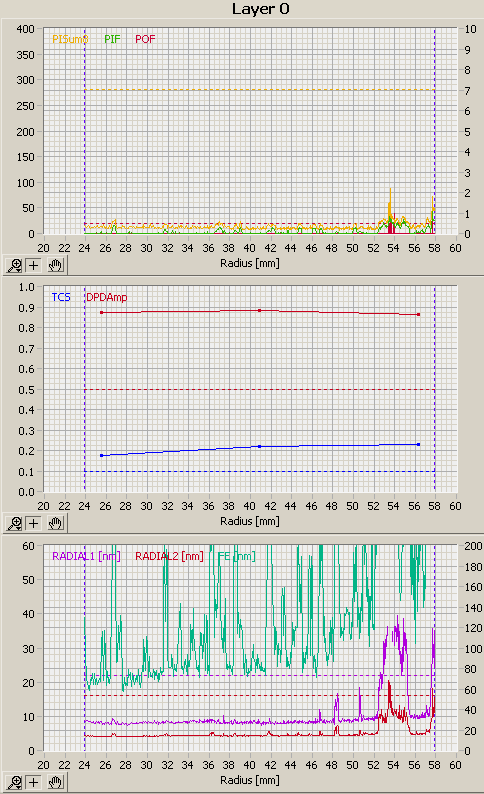Activate the crosshair cursor tool for the top chart
The image size is (484, 794).
tap(34, 265)
